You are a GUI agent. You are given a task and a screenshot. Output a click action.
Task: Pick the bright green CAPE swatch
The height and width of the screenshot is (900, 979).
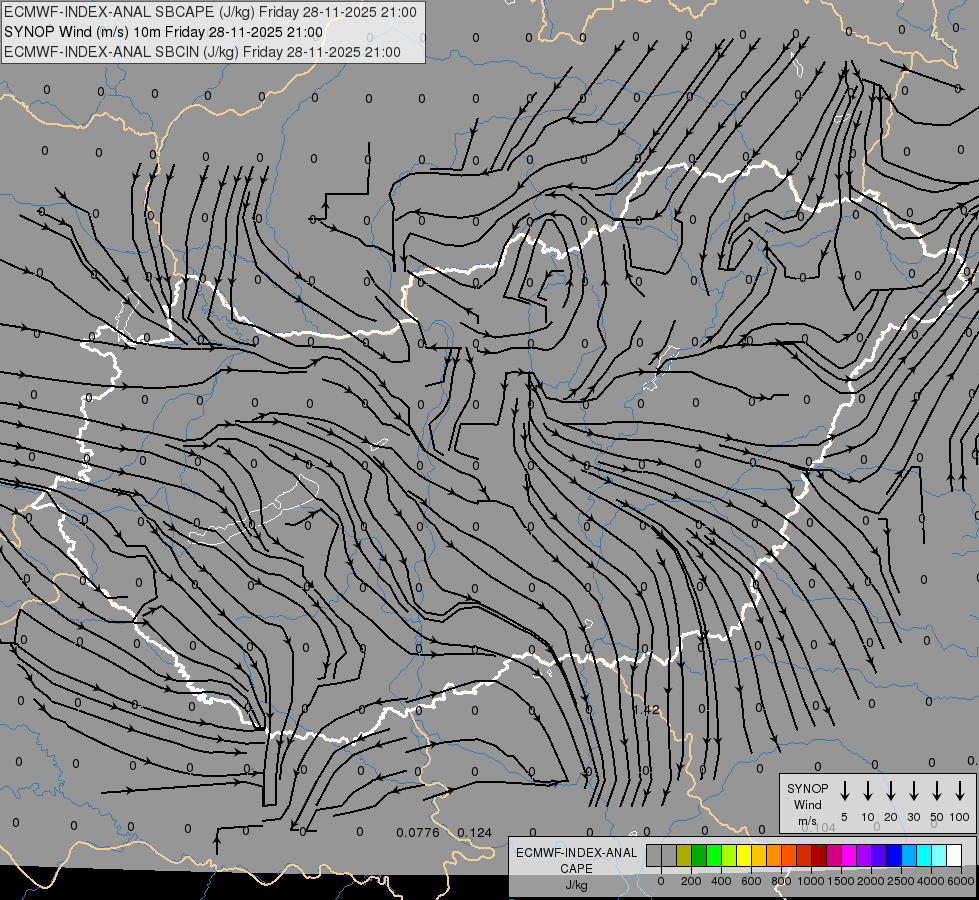(714, 855)
